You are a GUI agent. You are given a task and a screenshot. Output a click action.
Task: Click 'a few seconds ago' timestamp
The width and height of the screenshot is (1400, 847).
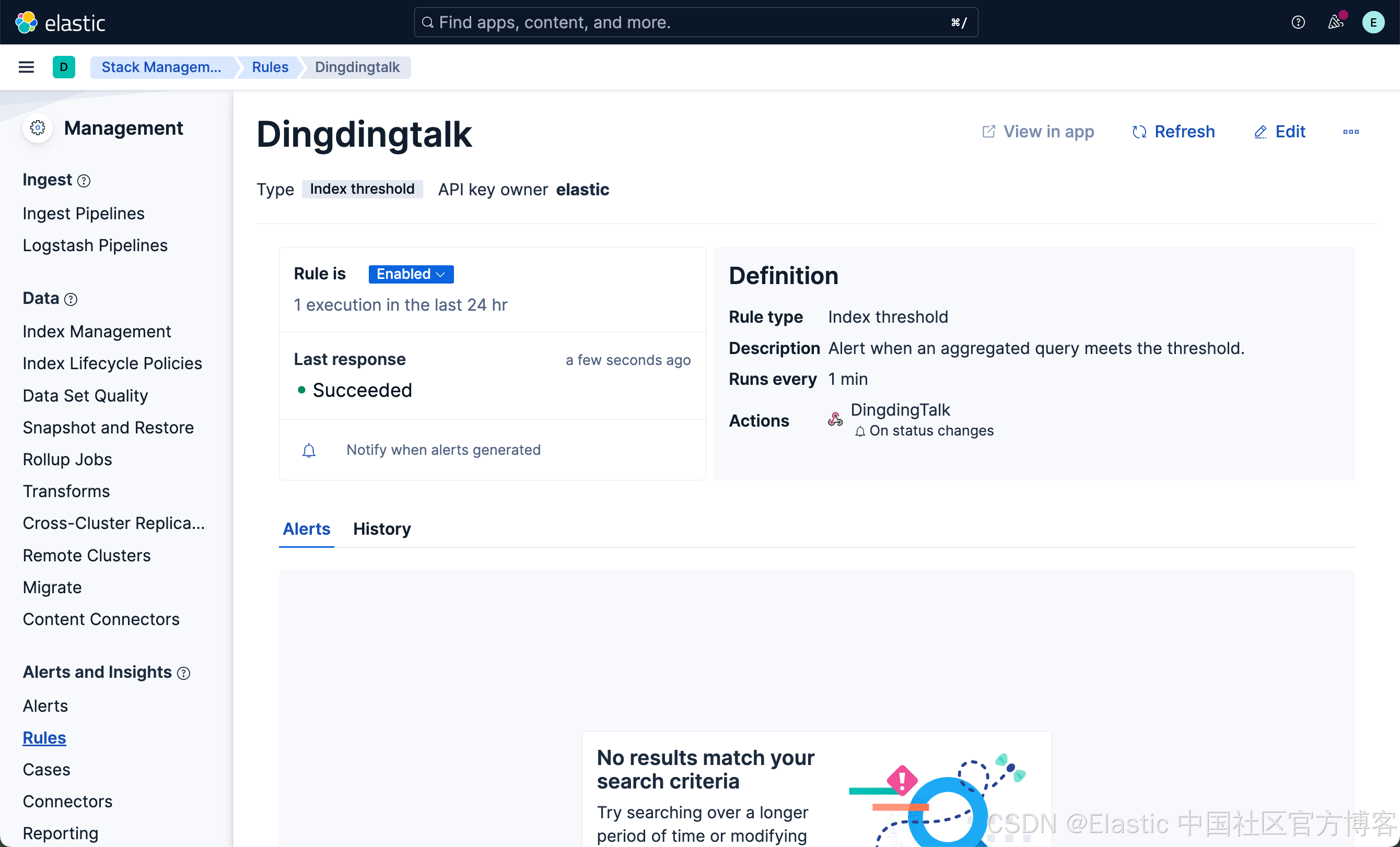point(628,360)
